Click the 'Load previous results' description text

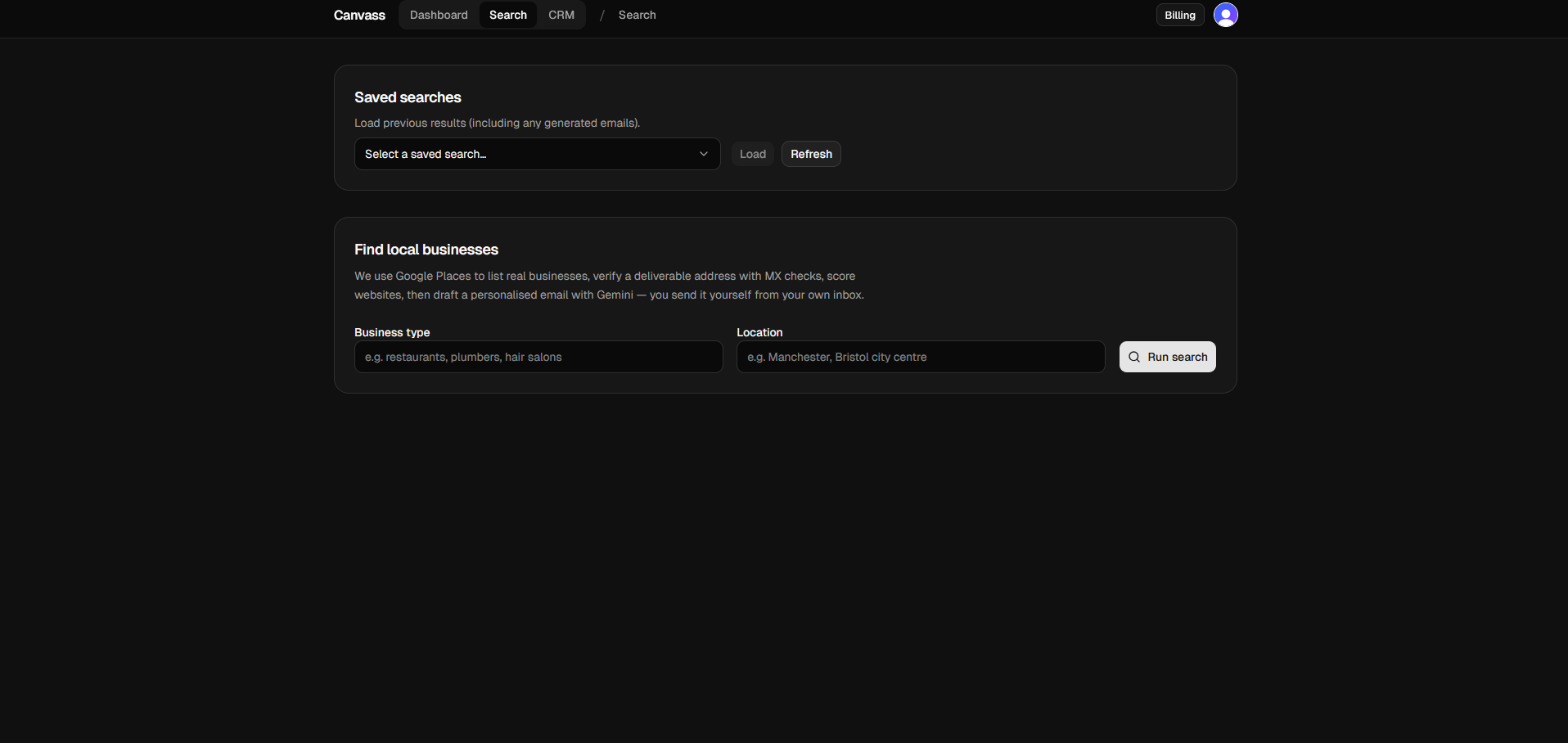coord(497,123)
